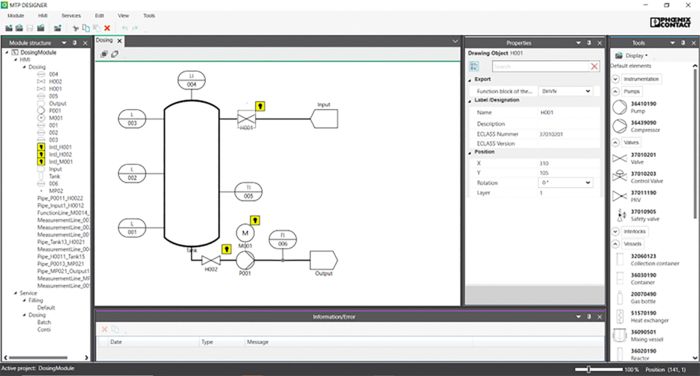Select the M motor symbol M001
Viewport: 700px width, 376px height.
tap(245, 233)
